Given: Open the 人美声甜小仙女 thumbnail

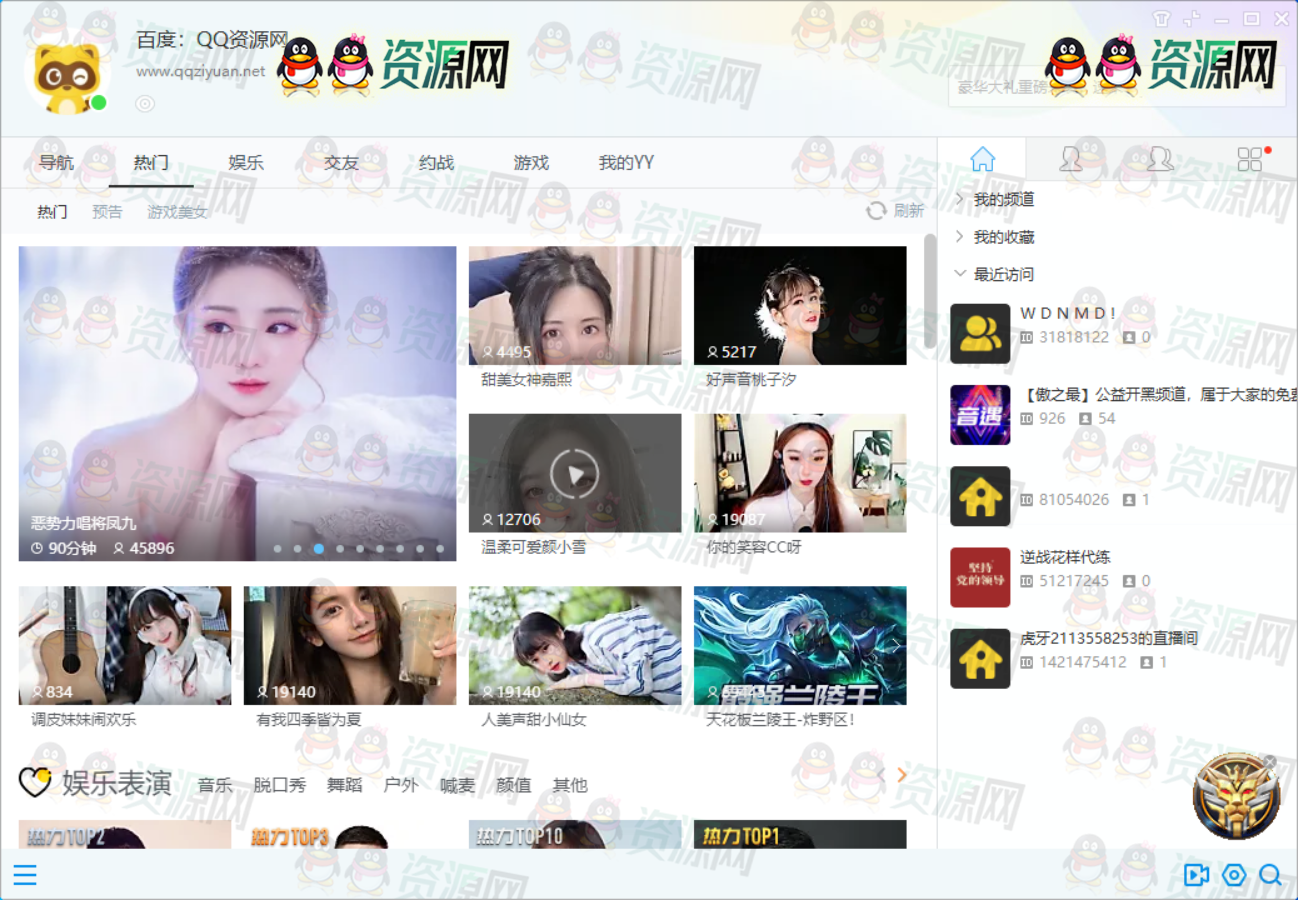Looking at the screenshot, I should tap(575, 645).
